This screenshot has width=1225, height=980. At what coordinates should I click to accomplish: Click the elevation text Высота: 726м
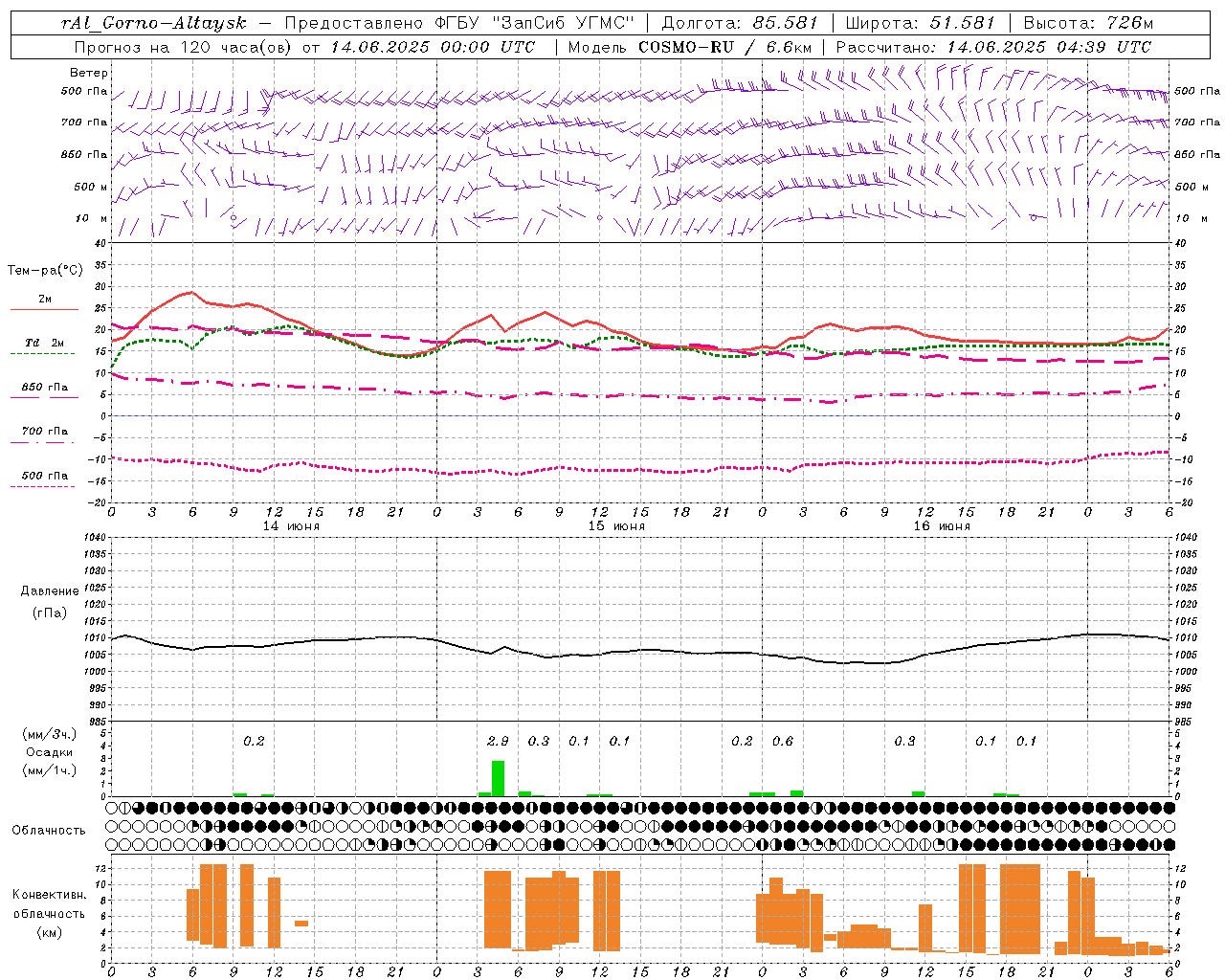[x=1088, y=23]
